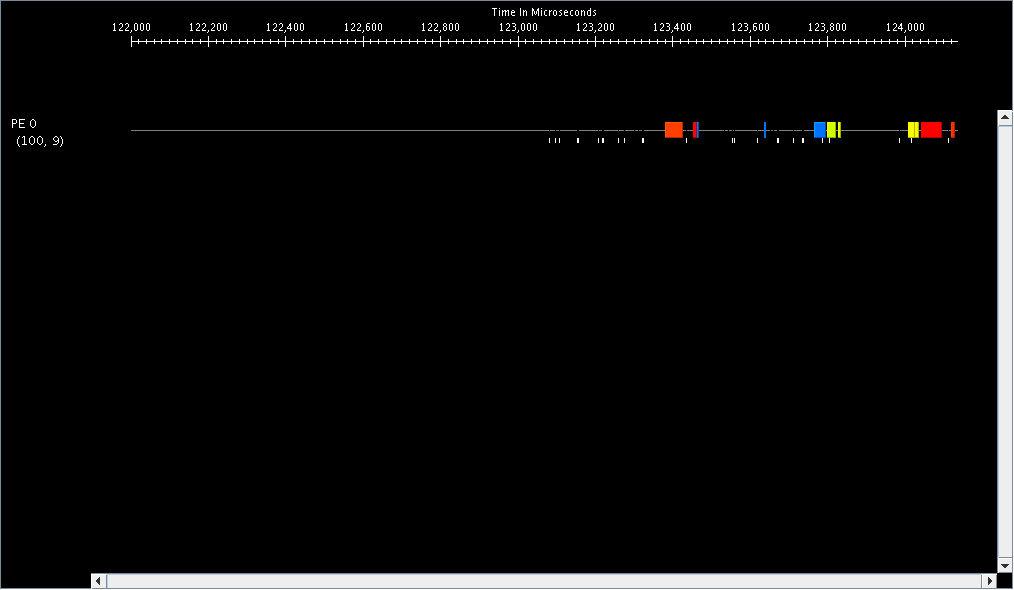
Task: Click the PE 0 row label
Action: [x=24, y=124]
